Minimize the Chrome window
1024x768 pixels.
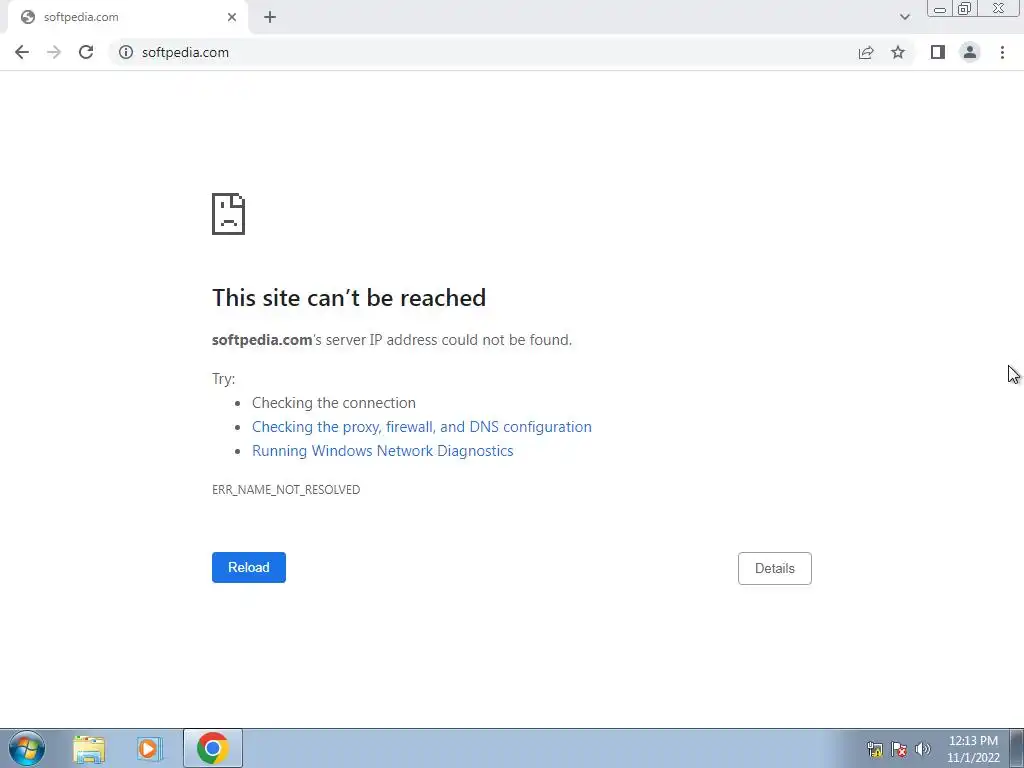pyautogui.click(x=940, y=8)
